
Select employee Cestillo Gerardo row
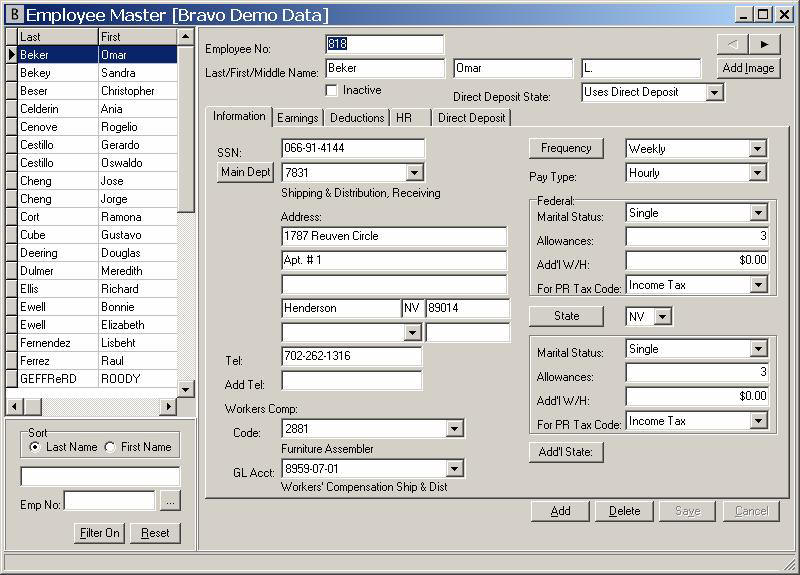(97, 145)
